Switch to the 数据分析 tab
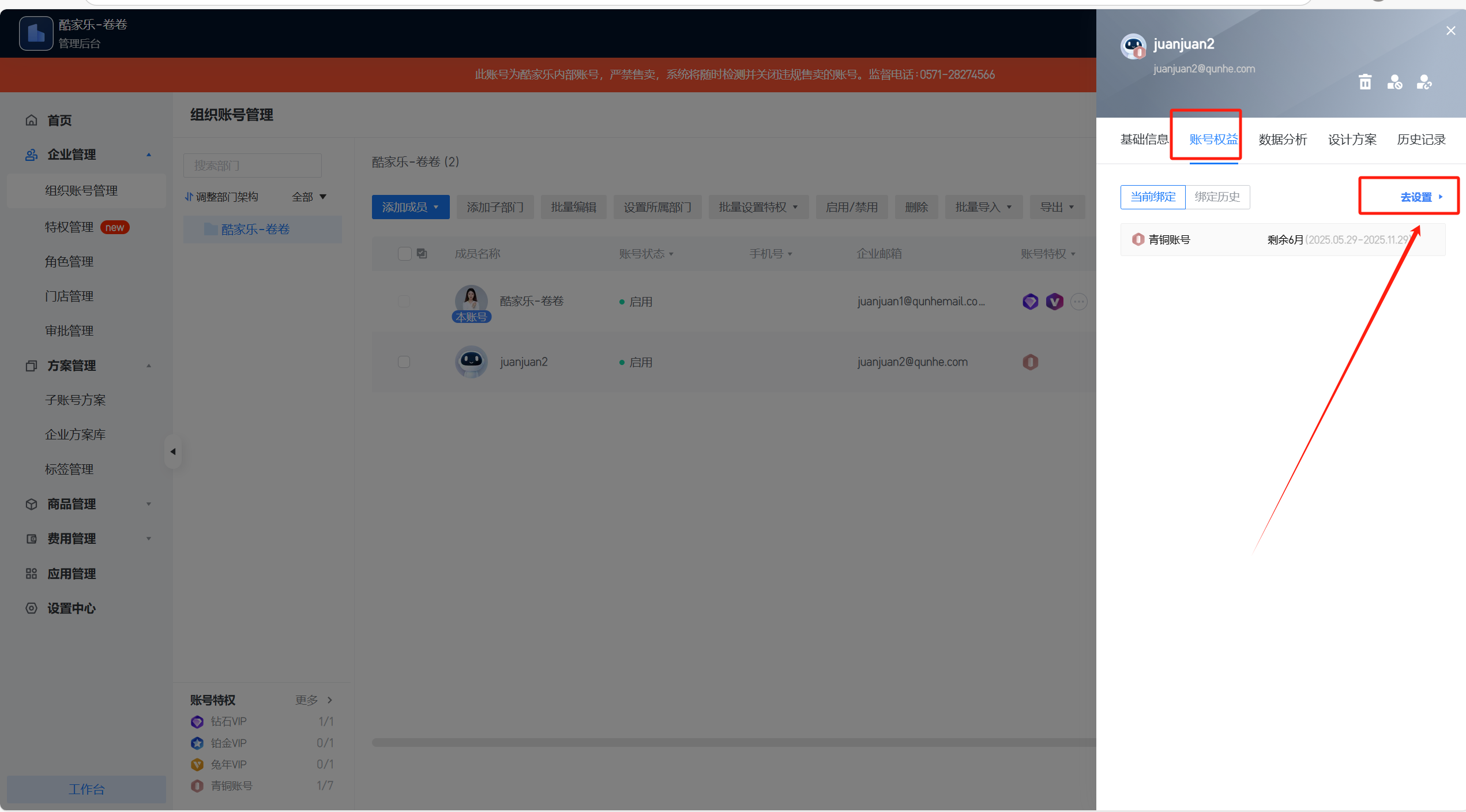1466x812 pixels. (1282, 140)
